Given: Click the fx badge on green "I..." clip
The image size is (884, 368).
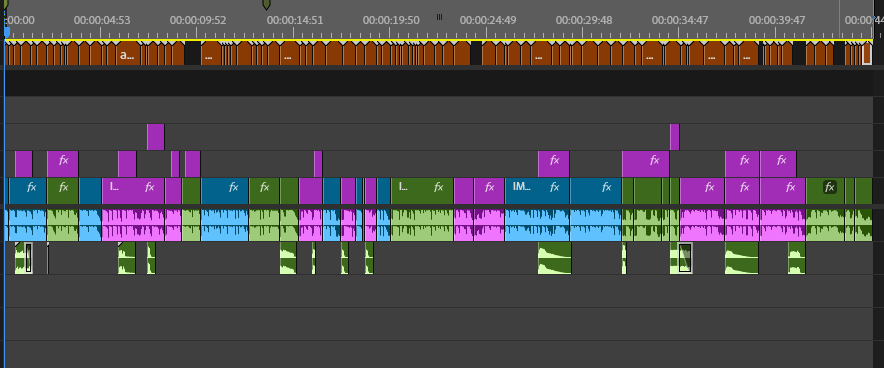Looking at the screenshot, I should (x=439, y=187).
